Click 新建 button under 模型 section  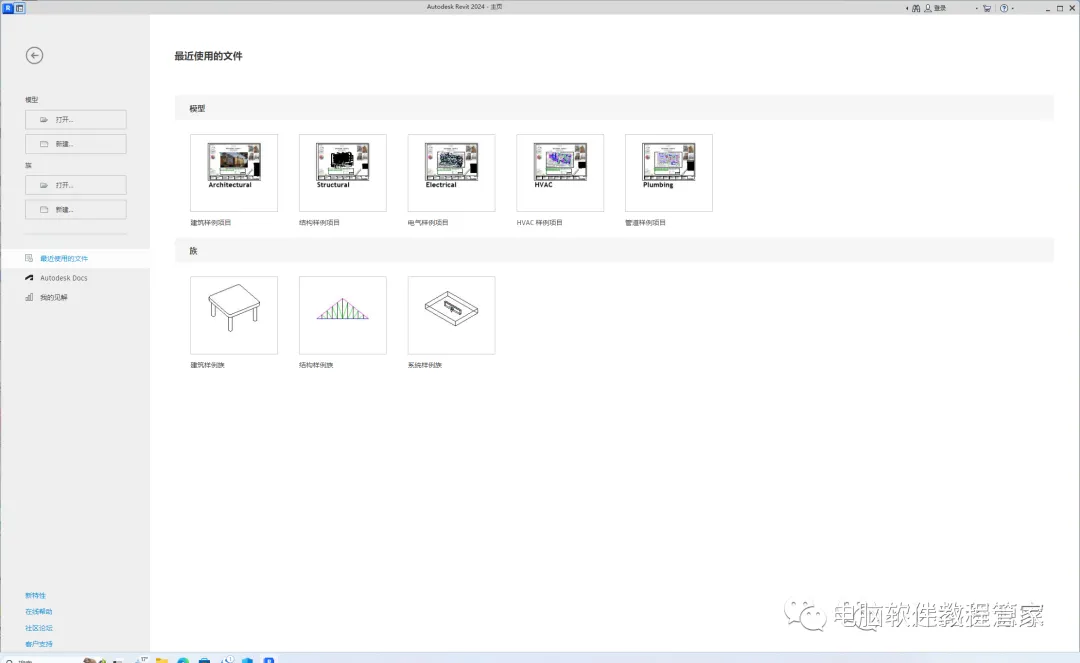coord(76,144)
